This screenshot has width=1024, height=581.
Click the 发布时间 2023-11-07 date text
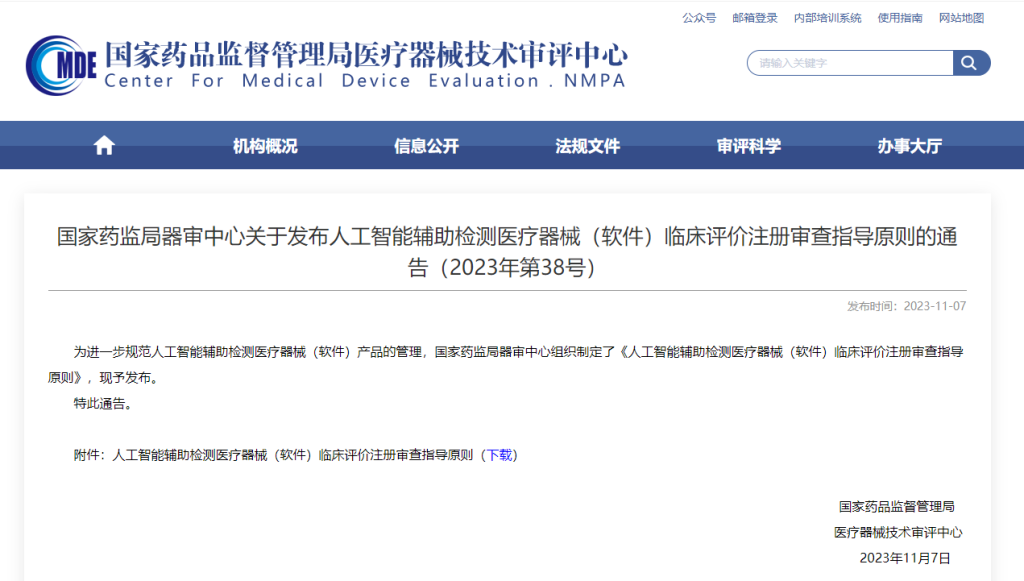pyautogui.click(x=906, y=306)
